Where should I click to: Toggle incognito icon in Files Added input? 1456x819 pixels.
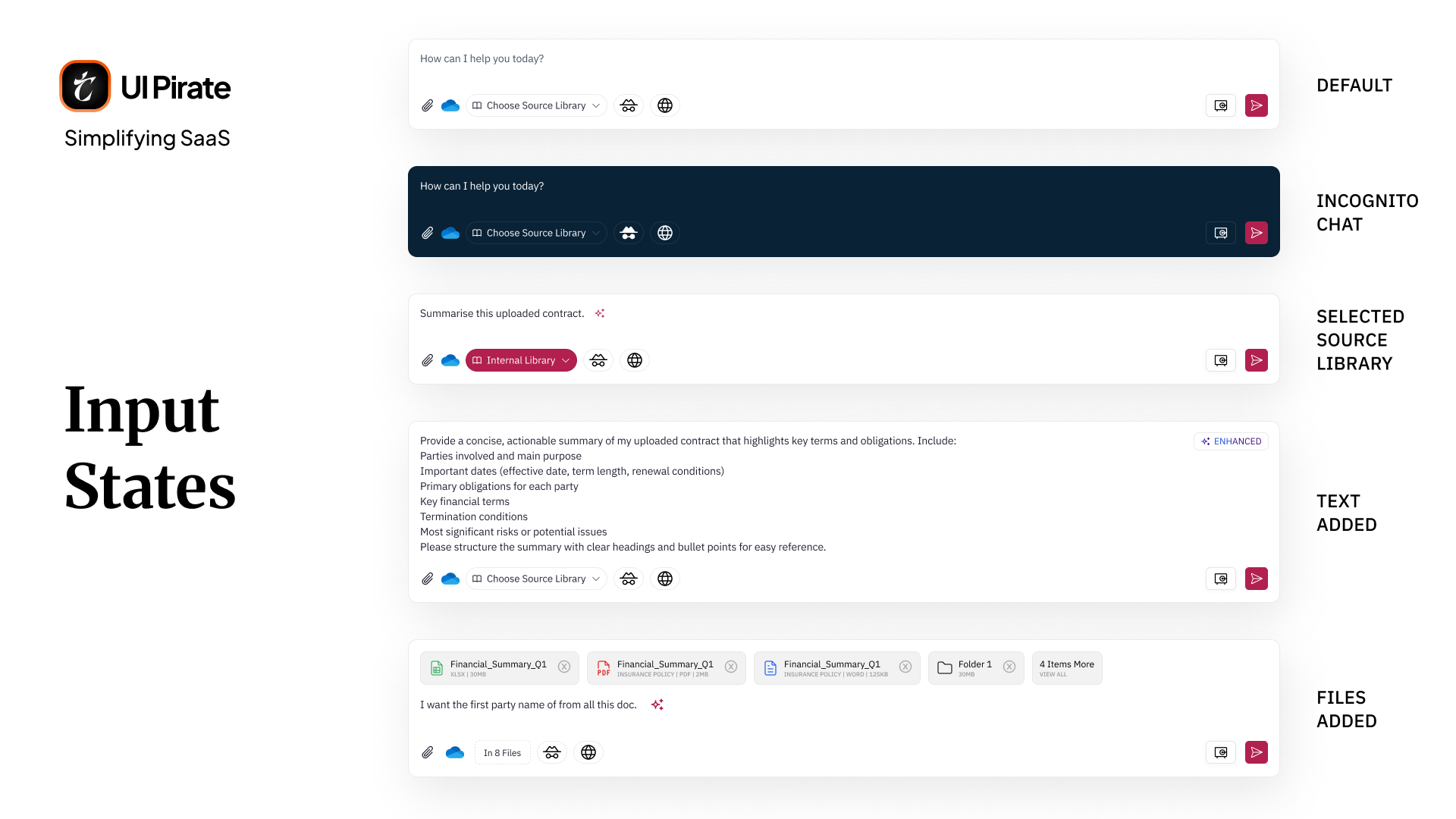[x=552, y=752]
